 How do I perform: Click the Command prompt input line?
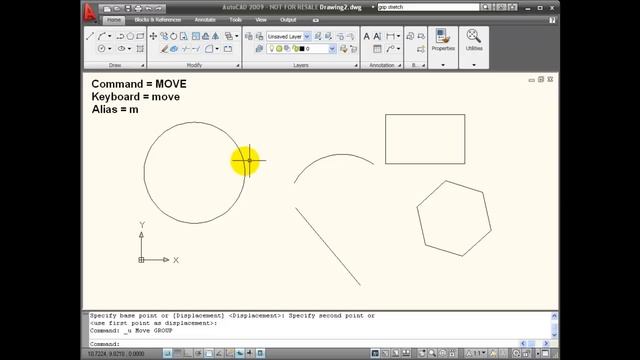pos(304,344)
